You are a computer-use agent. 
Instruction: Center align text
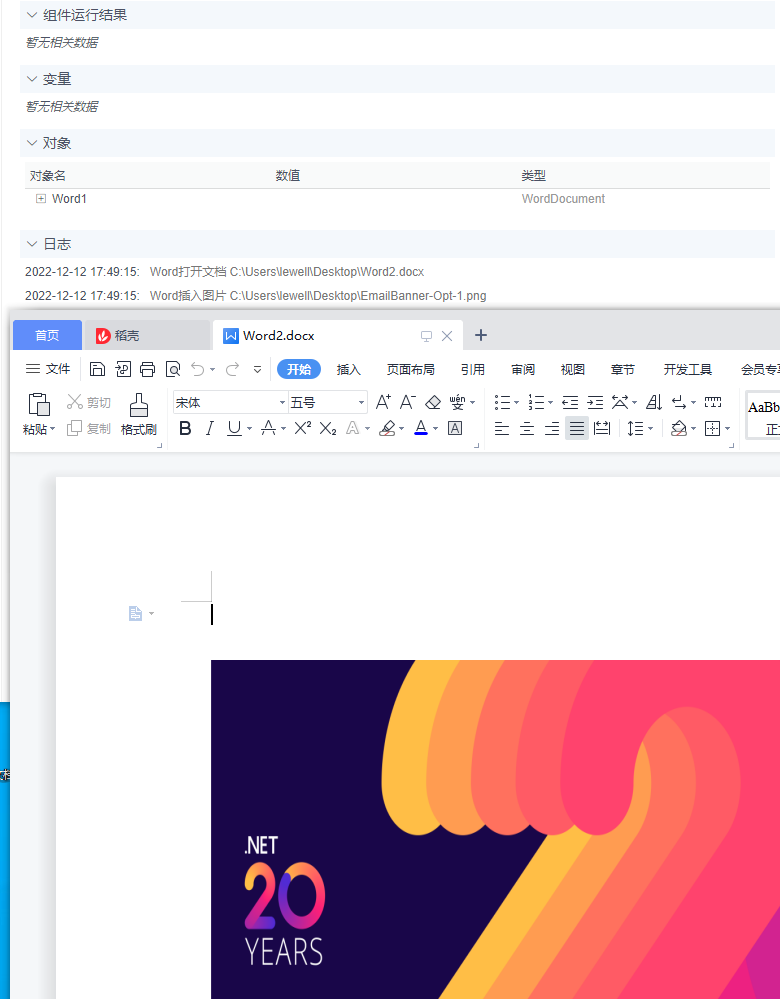tap(527, 429)
